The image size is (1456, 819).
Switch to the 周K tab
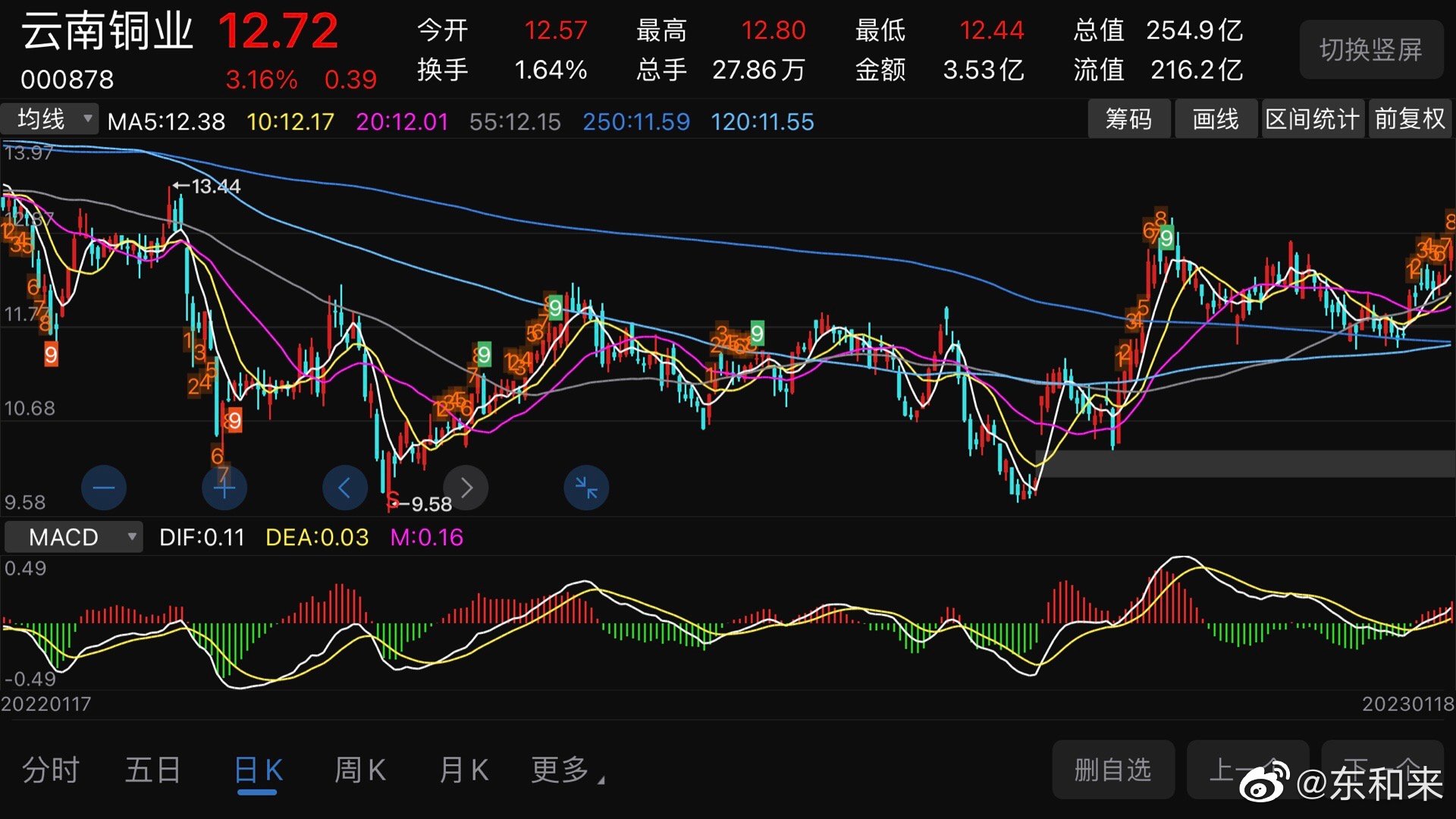pos(360,770)
